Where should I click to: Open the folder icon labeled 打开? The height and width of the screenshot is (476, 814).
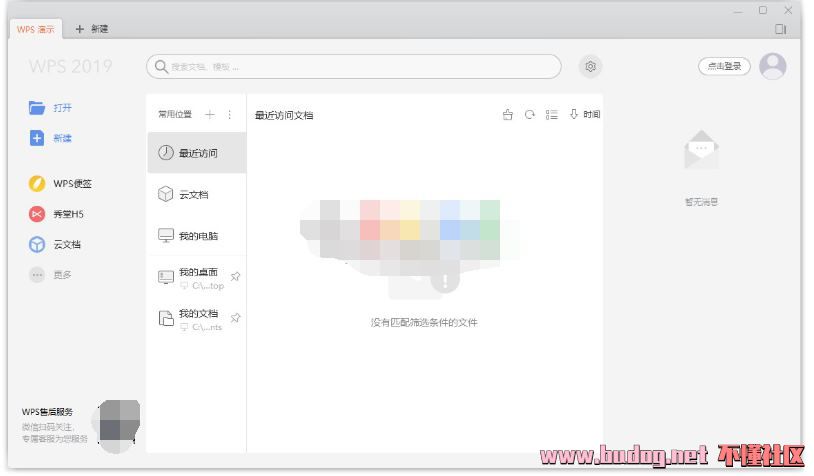point(36,107)
